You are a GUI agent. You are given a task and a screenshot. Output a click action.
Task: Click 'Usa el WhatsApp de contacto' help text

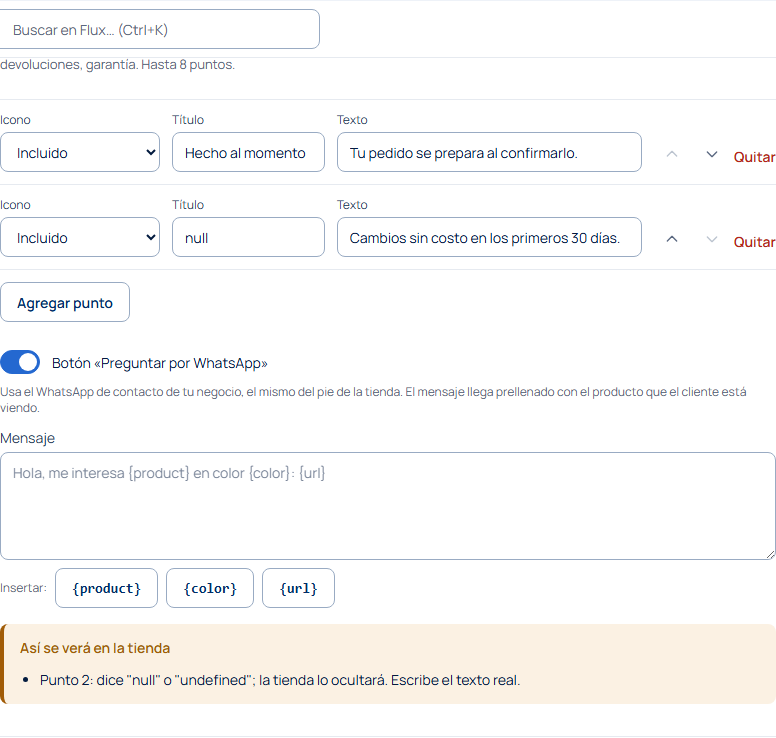(x=373, y=399)
